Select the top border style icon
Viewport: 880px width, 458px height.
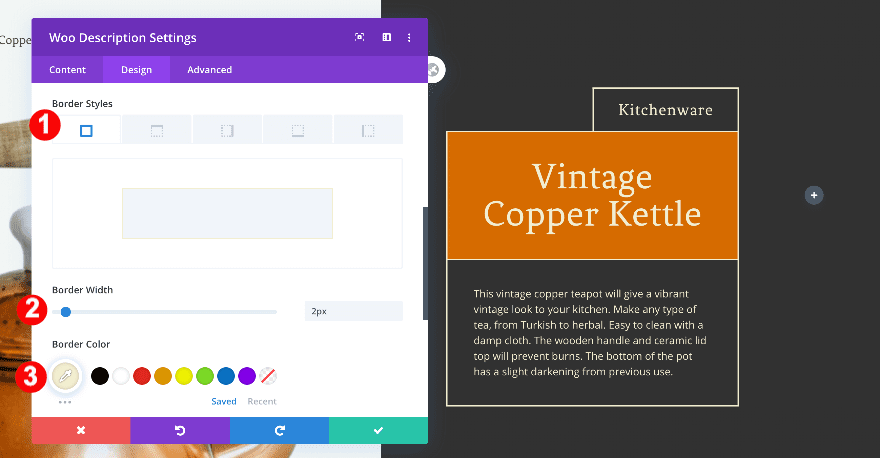(x=157, y=130)
